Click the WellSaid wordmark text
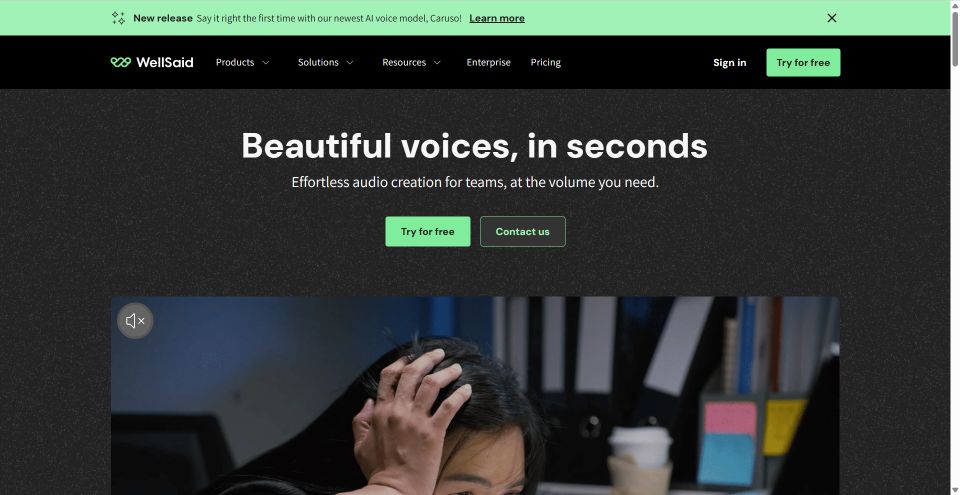Viewport: 960px width, 495px height. pos(165,62)
